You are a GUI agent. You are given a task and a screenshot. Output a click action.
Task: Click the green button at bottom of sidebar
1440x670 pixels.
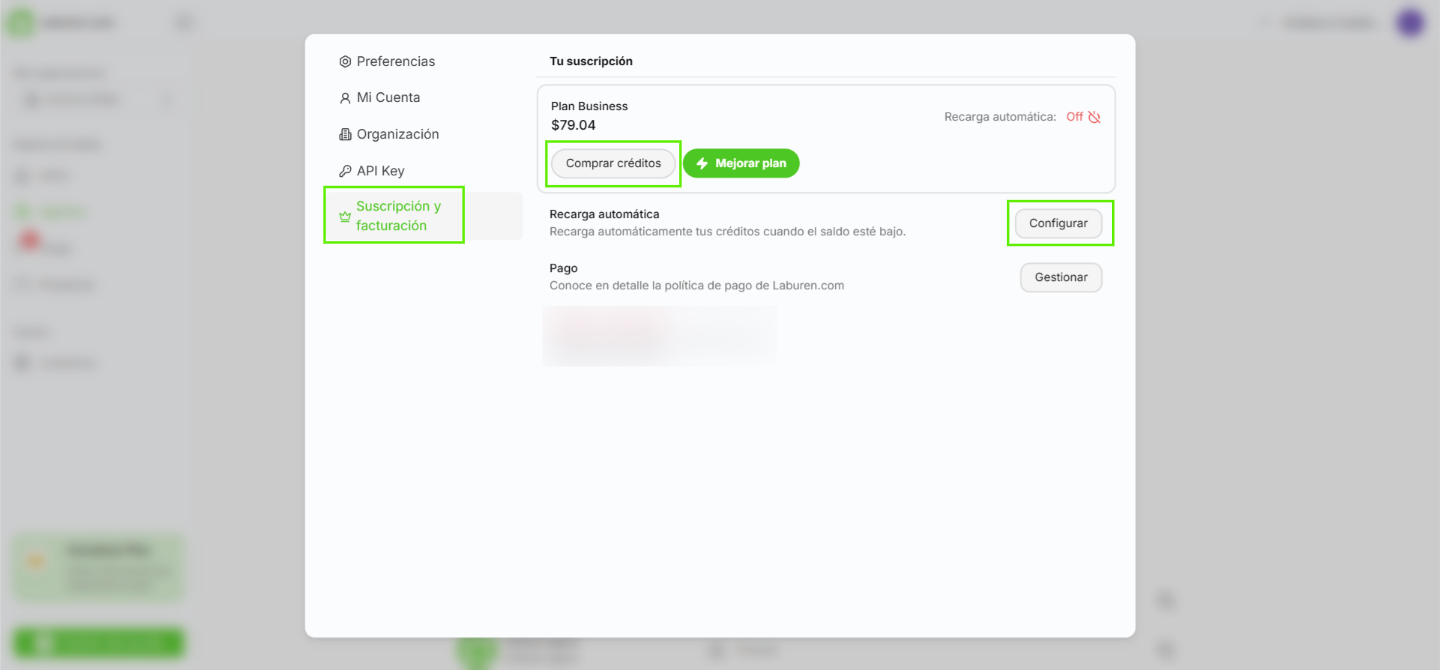[x=98, y=642]
